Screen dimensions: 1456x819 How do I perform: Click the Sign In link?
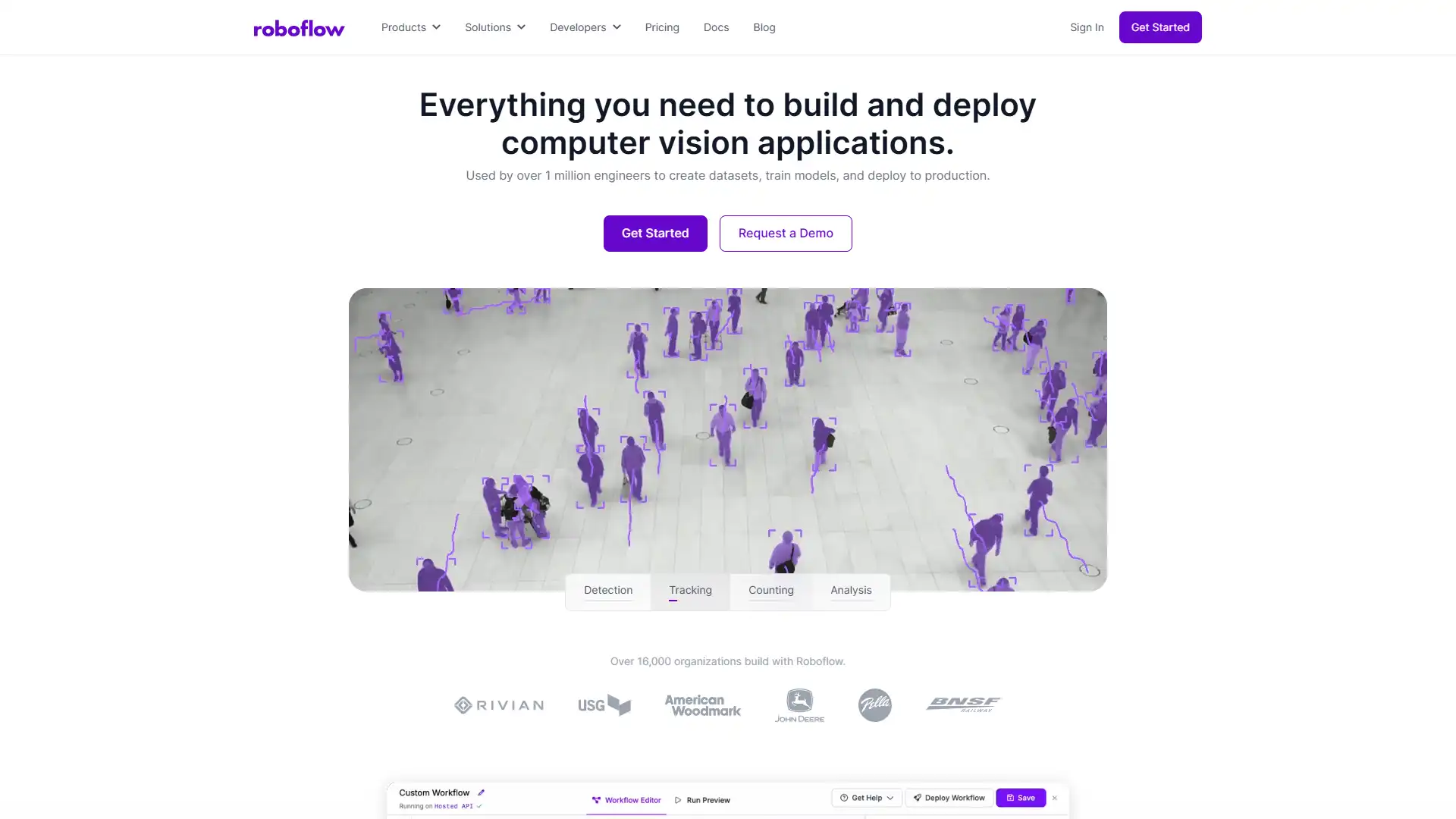pyautogui.click(x=1086, y=27)
